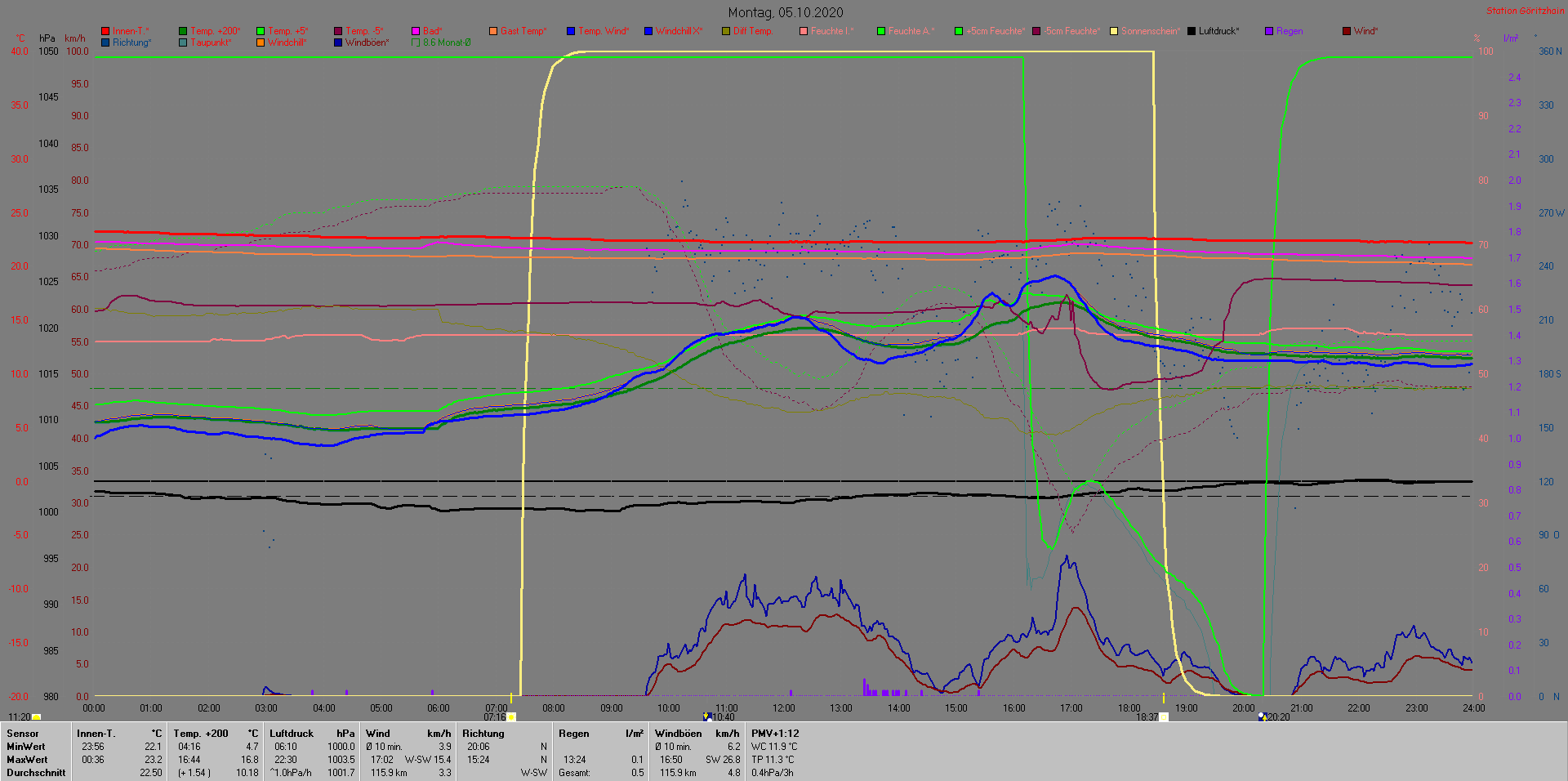Click the Regen l/m² column header
Viewport: 1568px width, 781px height.
pos(601,734)
